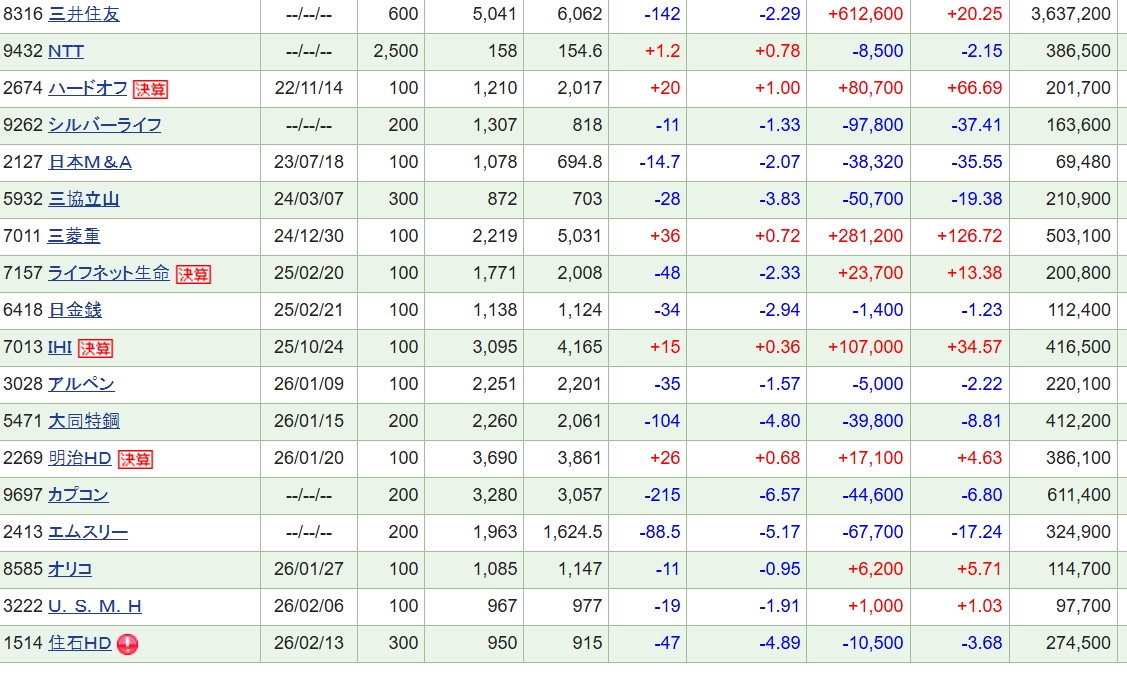The width and height of the screenshot is (1127, 680).
Task: Open the NTT stock page
Action: pos(66,51)
